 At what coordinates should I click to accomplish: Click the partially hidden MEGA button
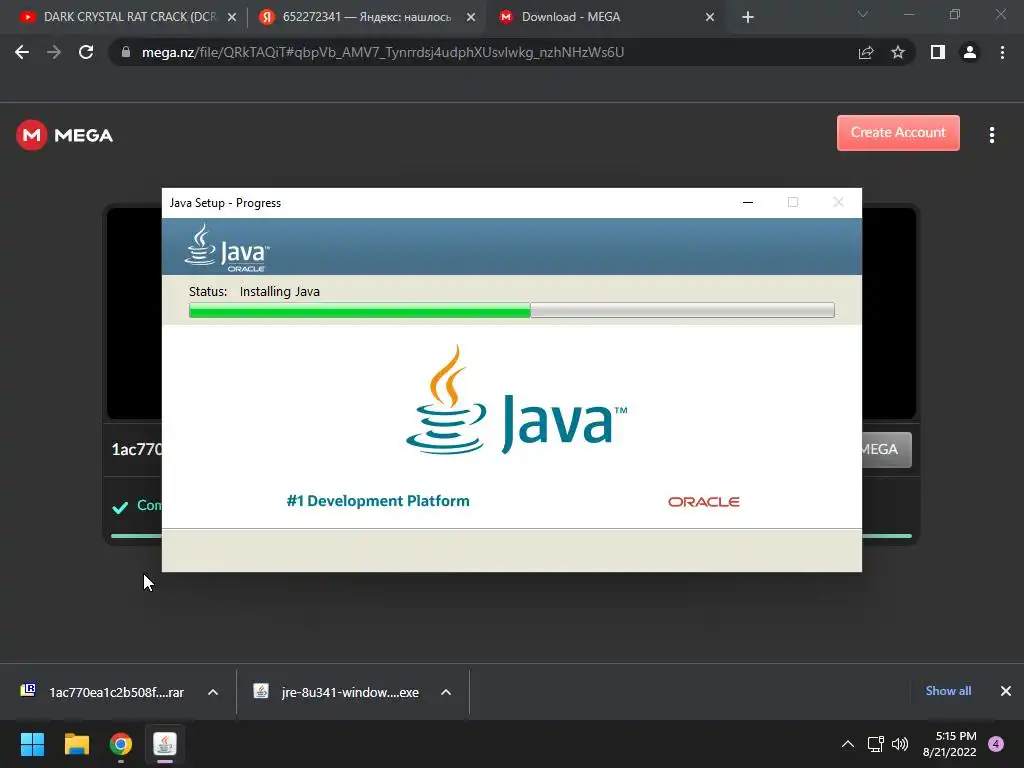click(x=887, y=449)
